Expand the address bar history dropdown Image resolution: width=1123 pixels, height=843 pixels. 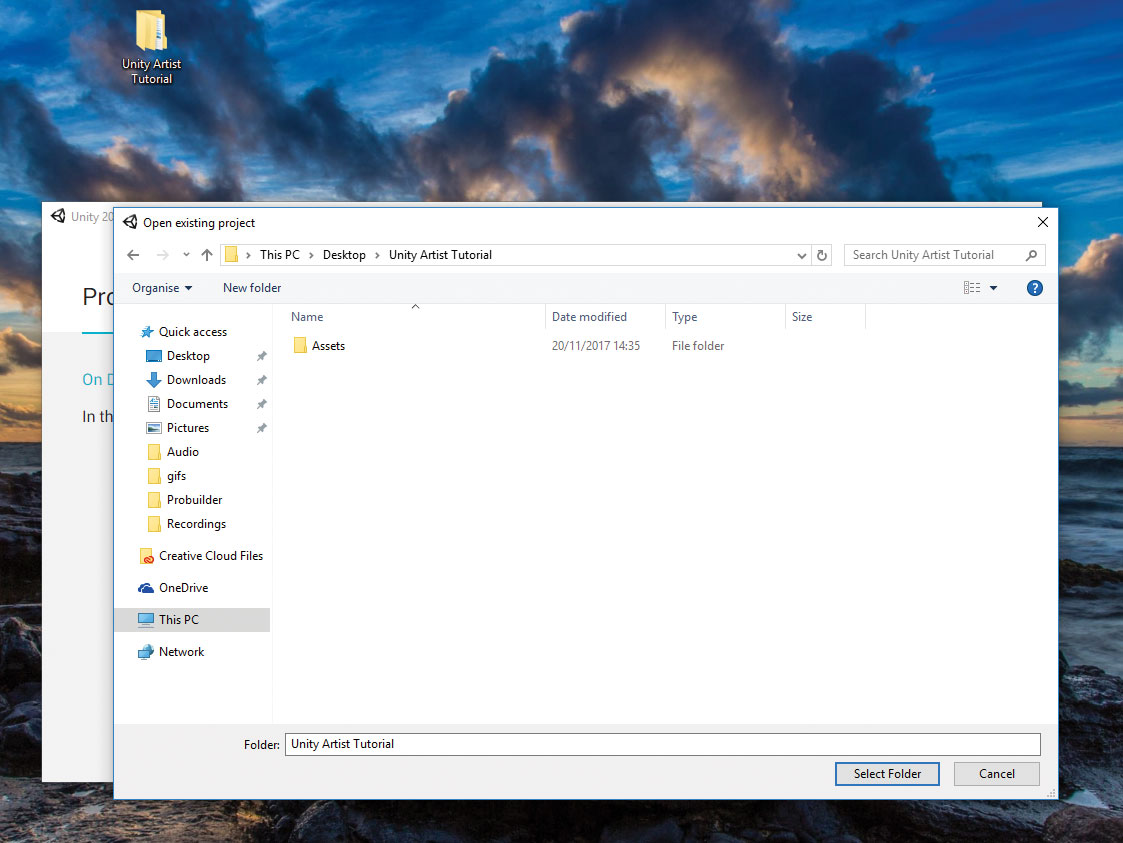click(801, 256)
